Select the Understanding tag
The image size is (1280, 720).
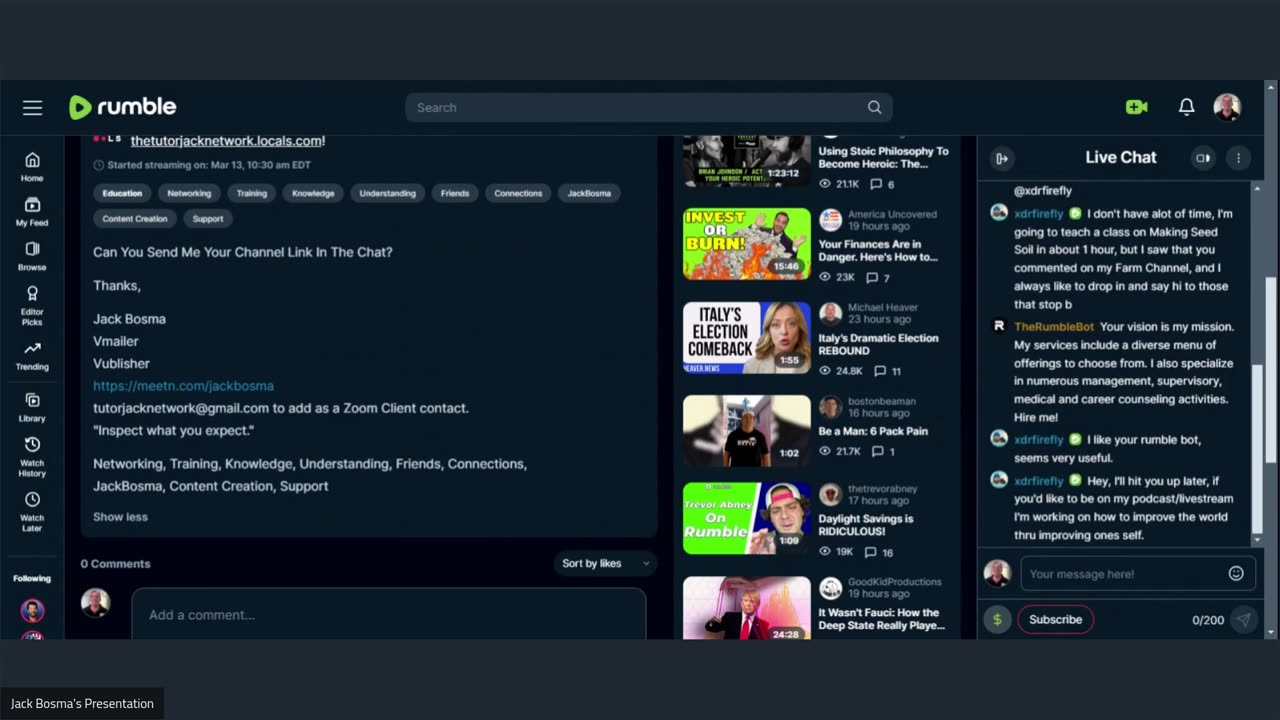pyautogui.click(x=387, y=193)
